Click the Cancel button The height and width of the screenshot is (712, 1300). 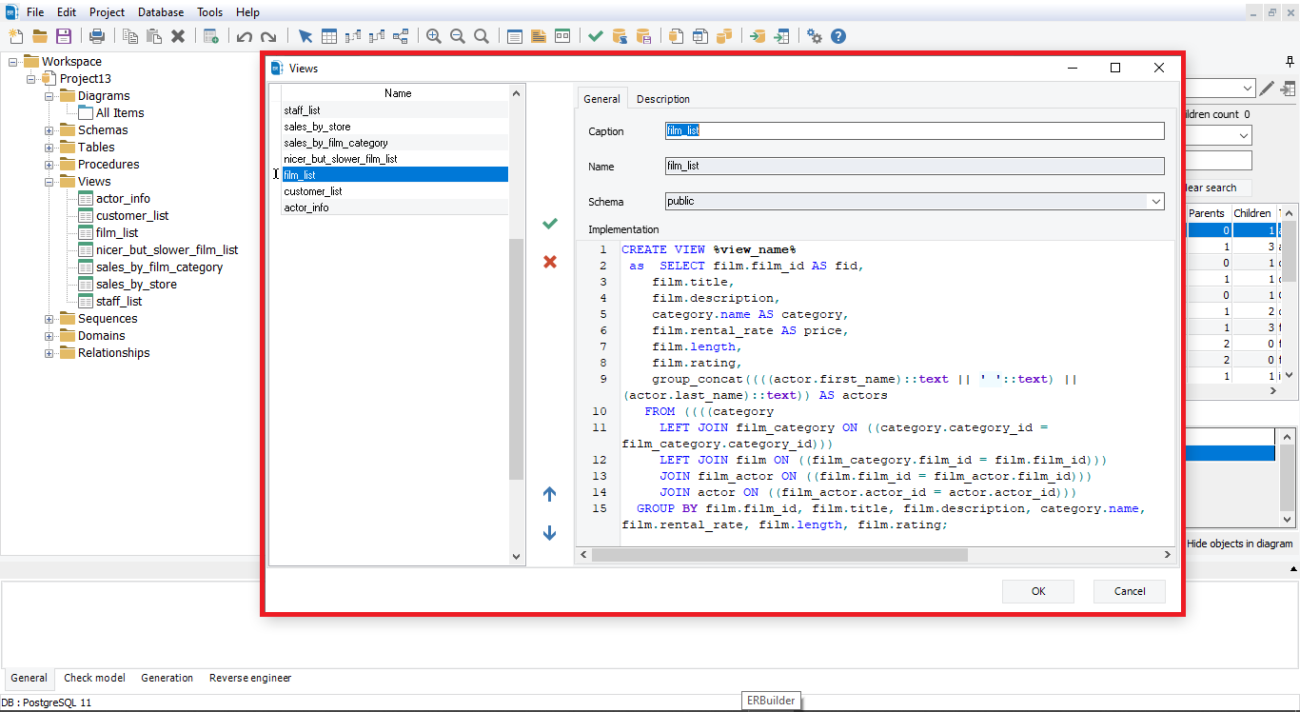1129,591
